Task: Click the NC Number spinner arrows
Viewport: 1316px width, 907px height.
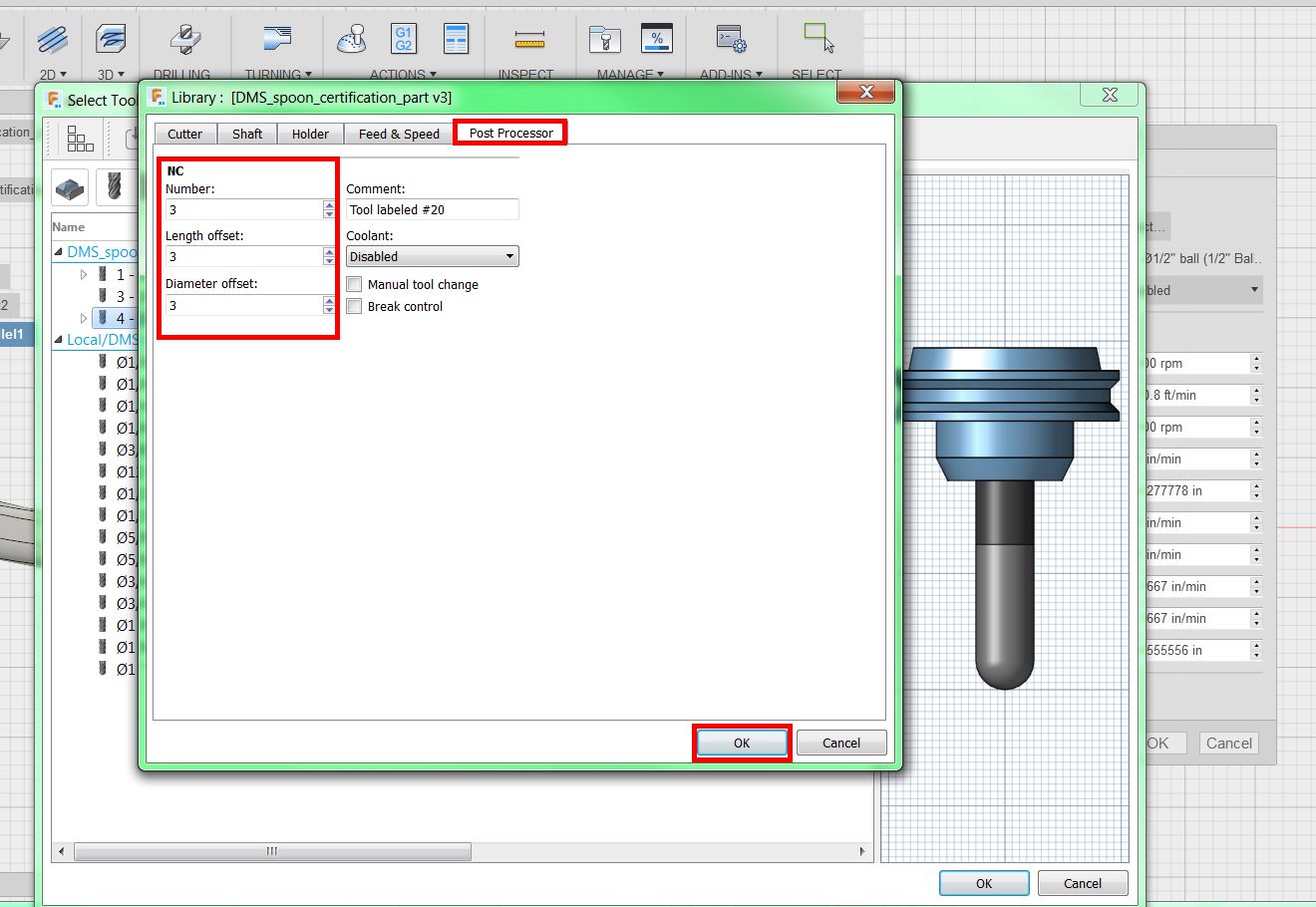Action: (329, 209)
